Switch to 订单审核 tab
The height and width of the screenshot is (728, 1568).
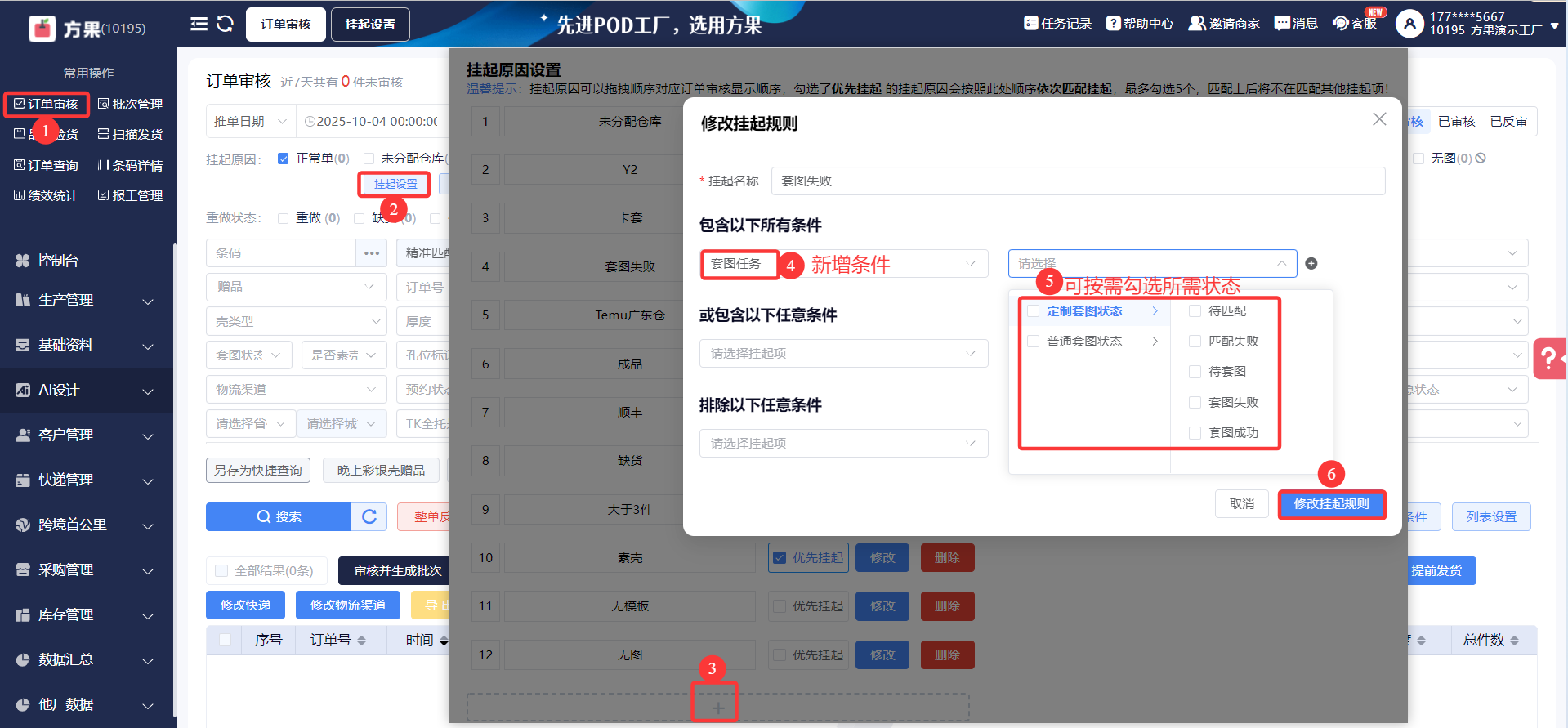(286, 25)
